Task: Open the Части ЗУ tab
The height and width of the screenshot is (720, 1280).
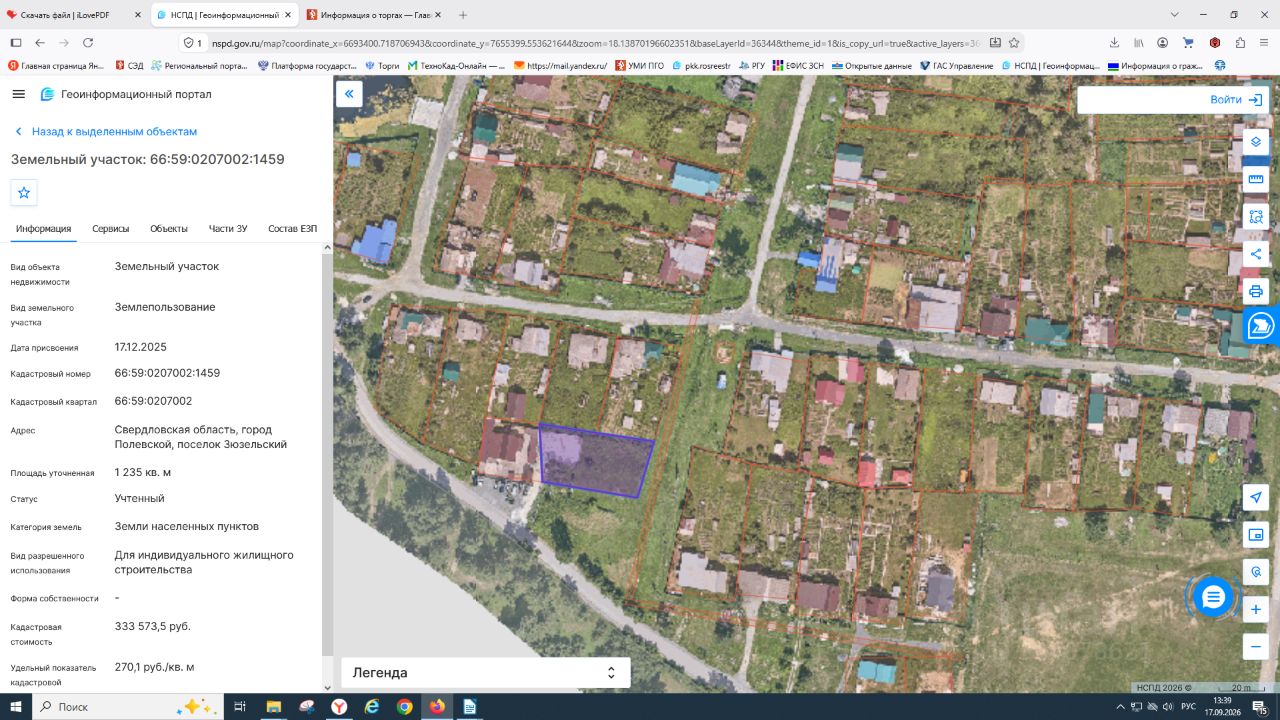Action: 228,229
